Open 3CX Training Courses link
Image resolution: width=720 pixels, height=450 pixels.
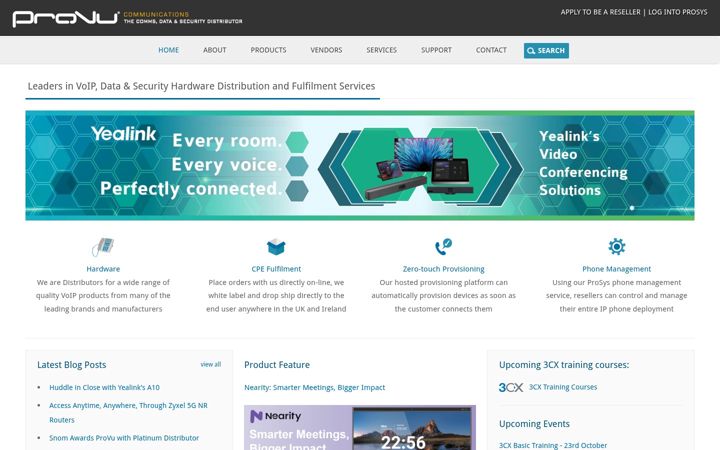click(563, 387)
